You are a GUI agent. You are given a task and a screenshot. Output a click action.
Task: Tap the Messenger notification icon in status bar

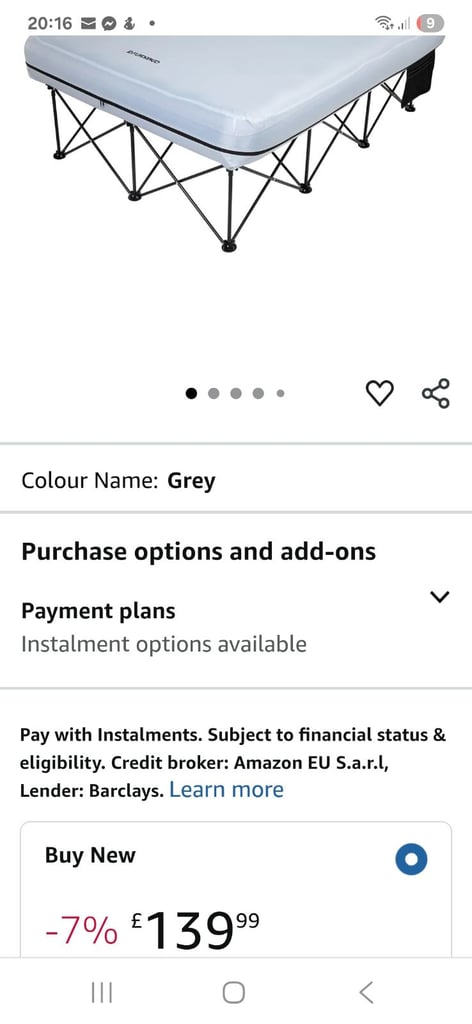tap(109, 24)
